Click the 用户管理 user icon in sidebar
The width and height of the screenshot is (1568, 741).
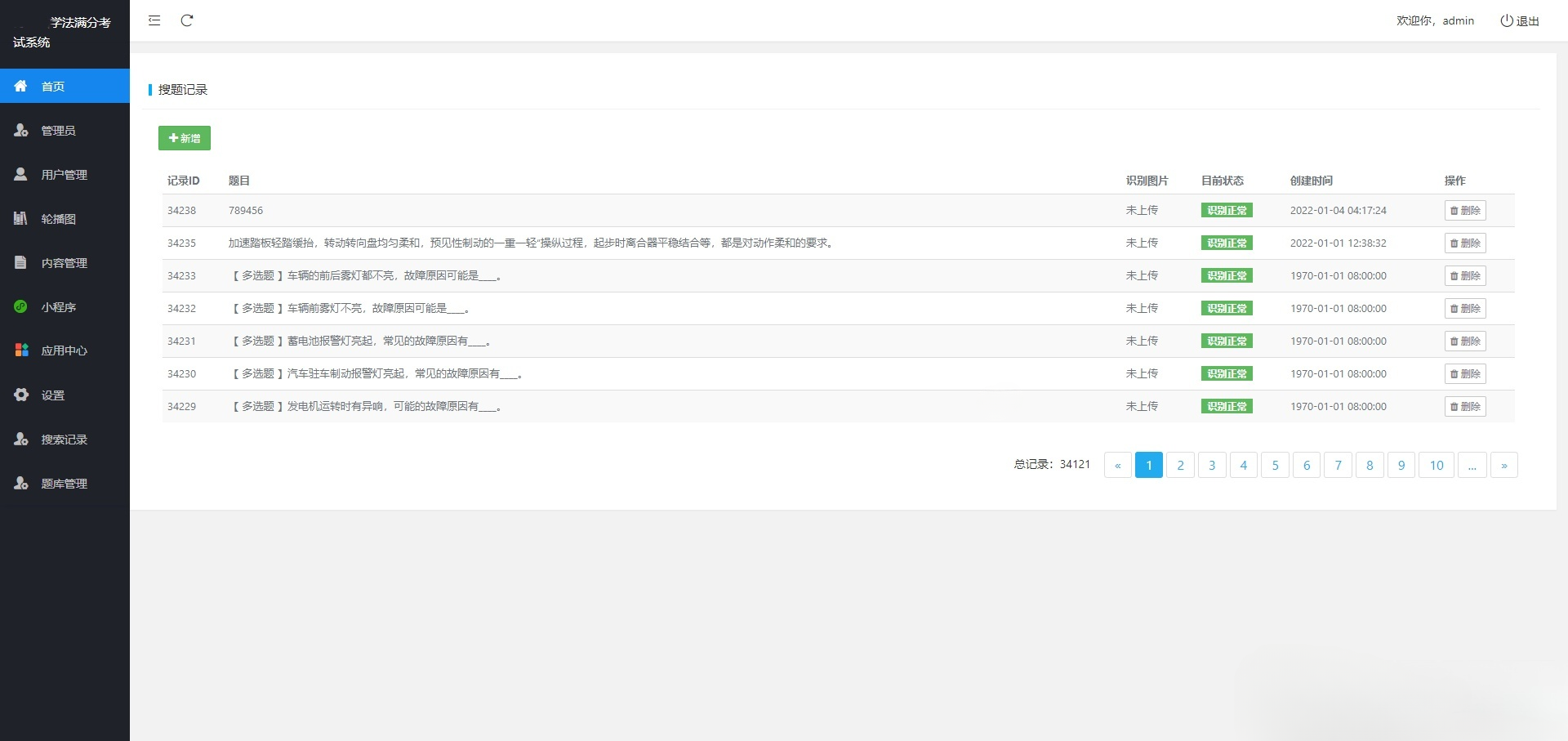tap(21, 174)
